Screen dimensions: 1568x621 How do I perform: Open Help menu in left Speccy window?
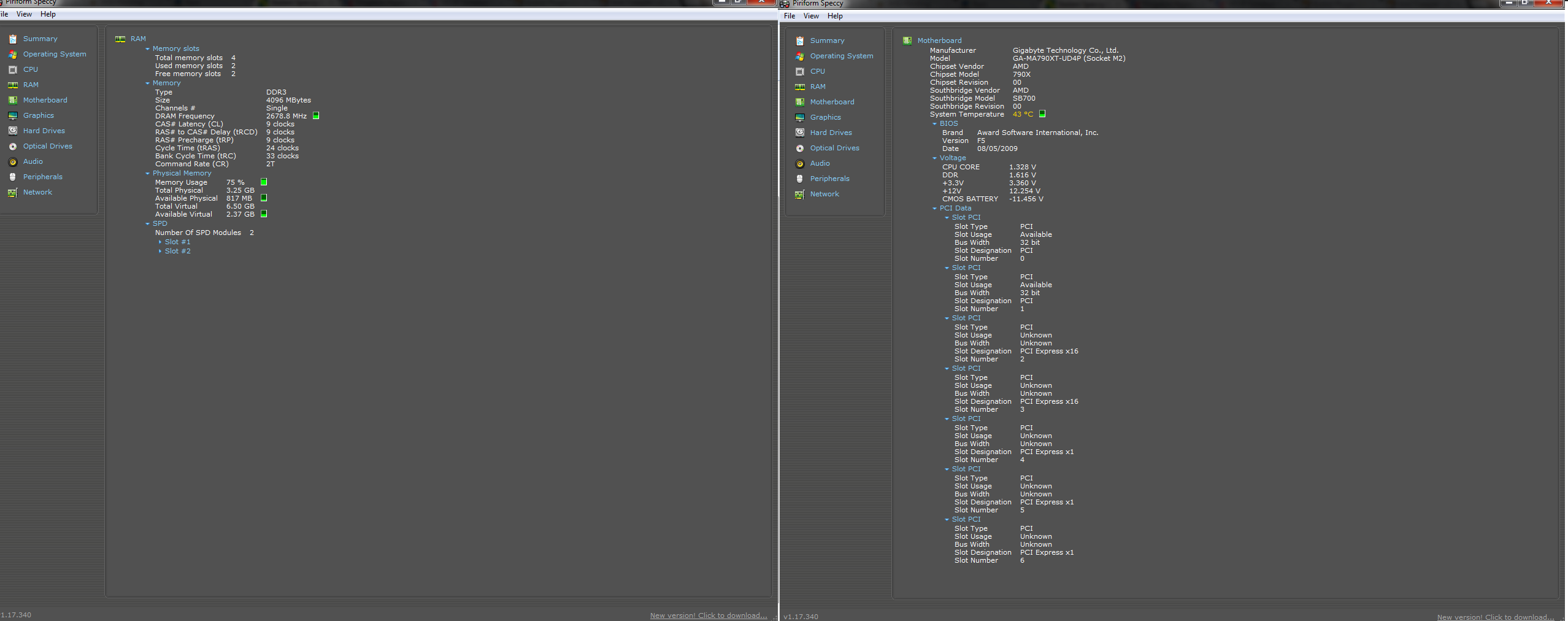48,14
